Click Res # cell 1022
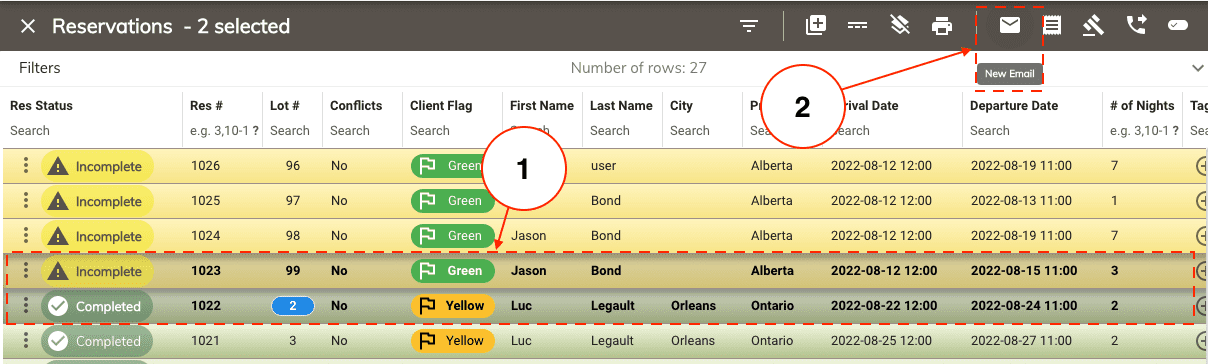1208x364 pixels. (x=205, y=306)
